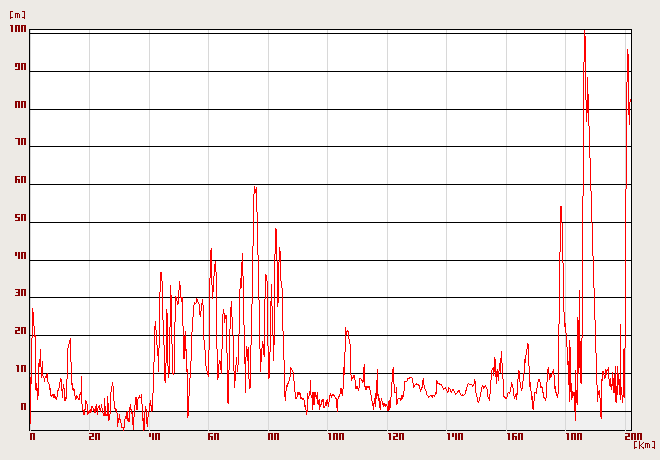Click the [m] unit label above the vertical axis
Image resolution: width=660 pixels, height=460 pixels.
click(17, 15)
